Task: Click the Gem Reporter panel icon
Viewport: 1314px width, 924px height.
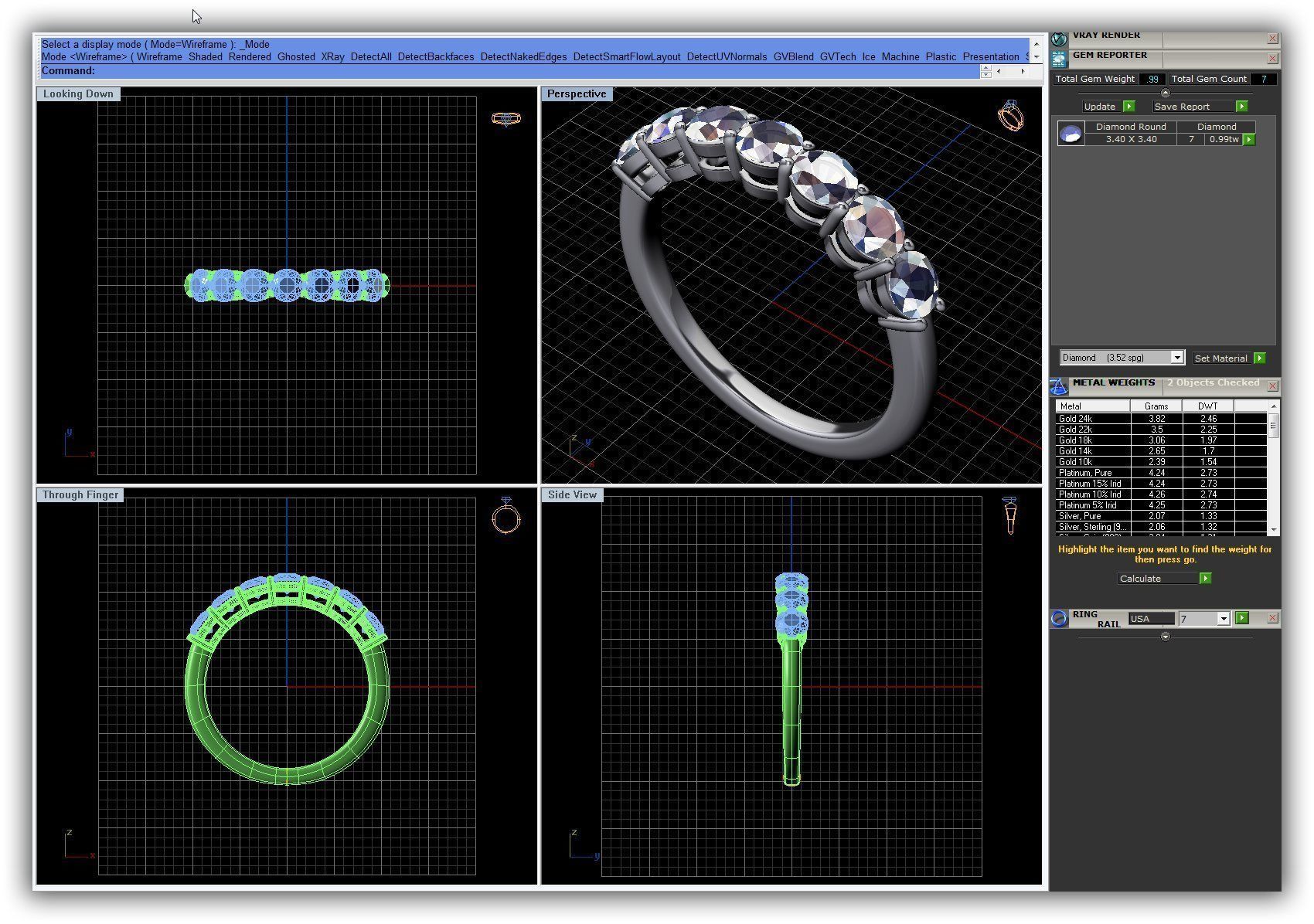Action: click(x=1059, y=58)
